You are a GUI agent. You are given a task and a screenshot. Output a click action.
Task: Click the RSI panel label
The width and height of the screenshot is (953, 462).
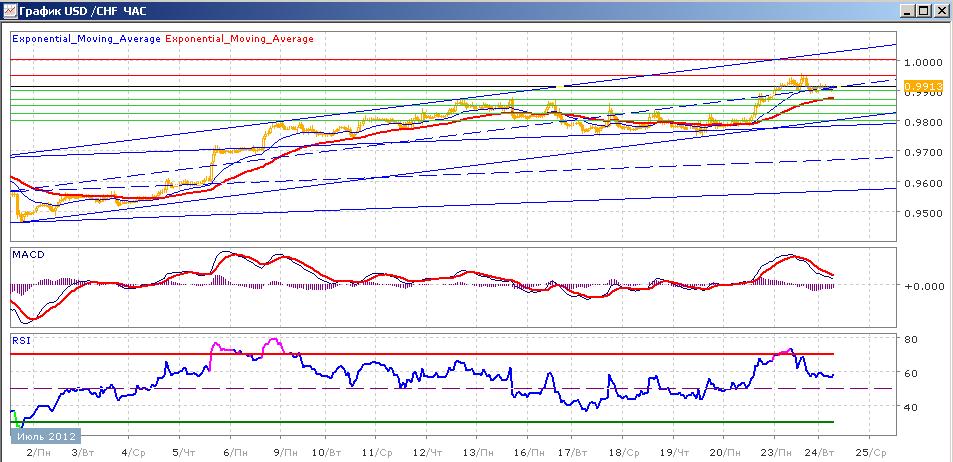pyautogui.click(x=21, y=340)
